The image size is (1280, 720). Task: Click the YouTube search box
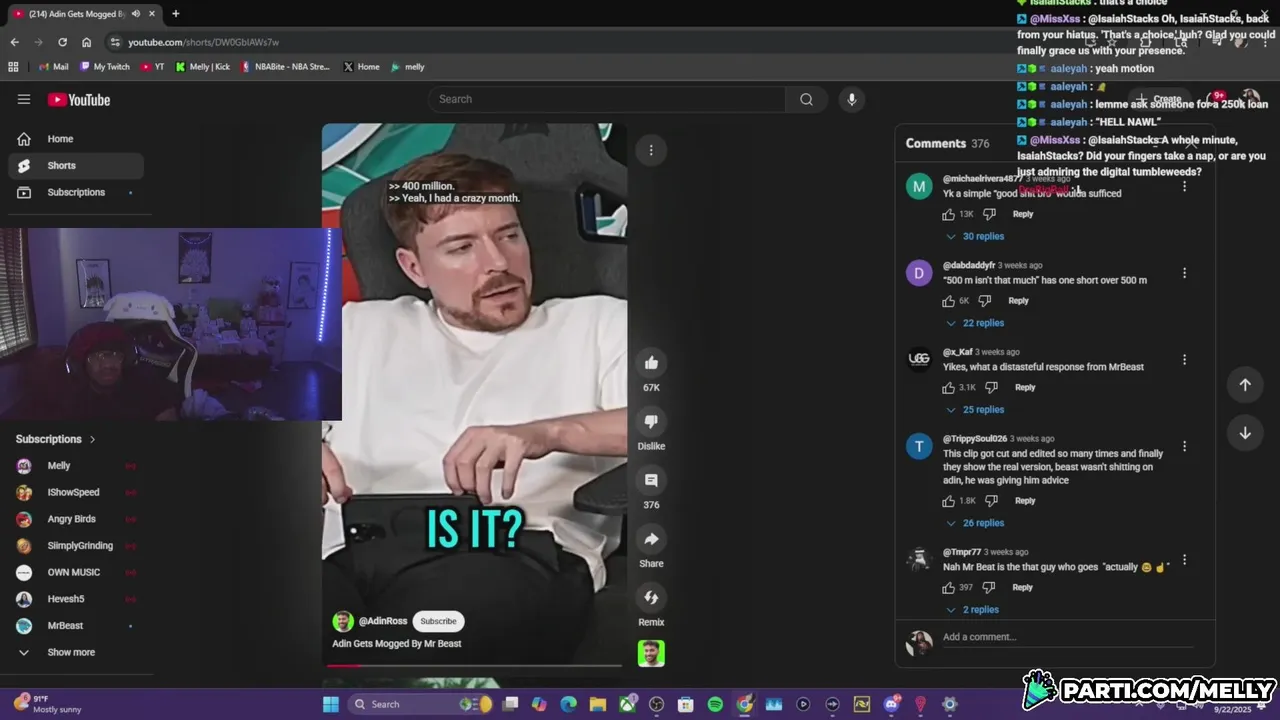(x=608, y=99)
